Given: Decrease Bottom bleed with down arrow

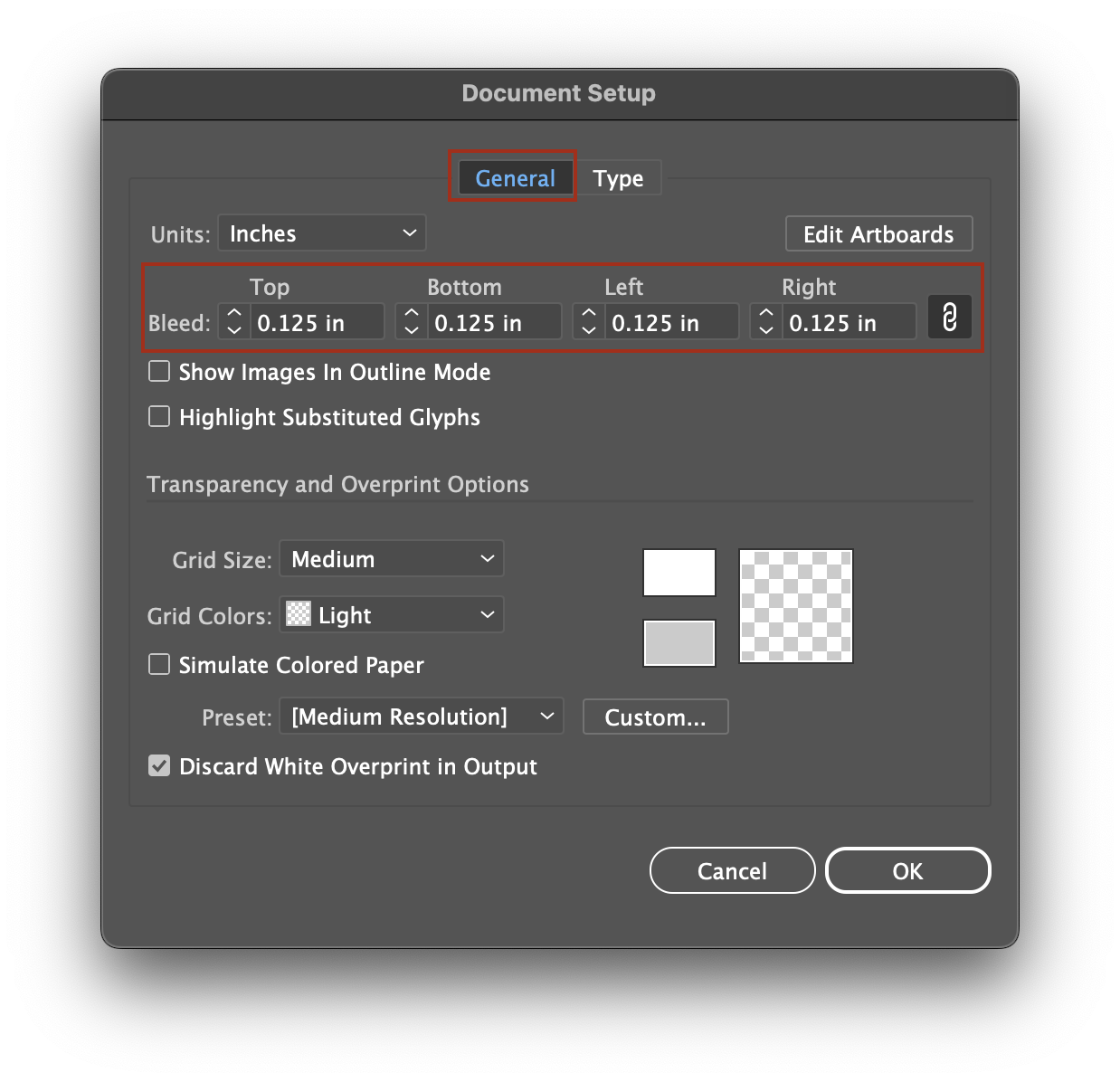Looking at the screenshot, I should coord(412,330).
